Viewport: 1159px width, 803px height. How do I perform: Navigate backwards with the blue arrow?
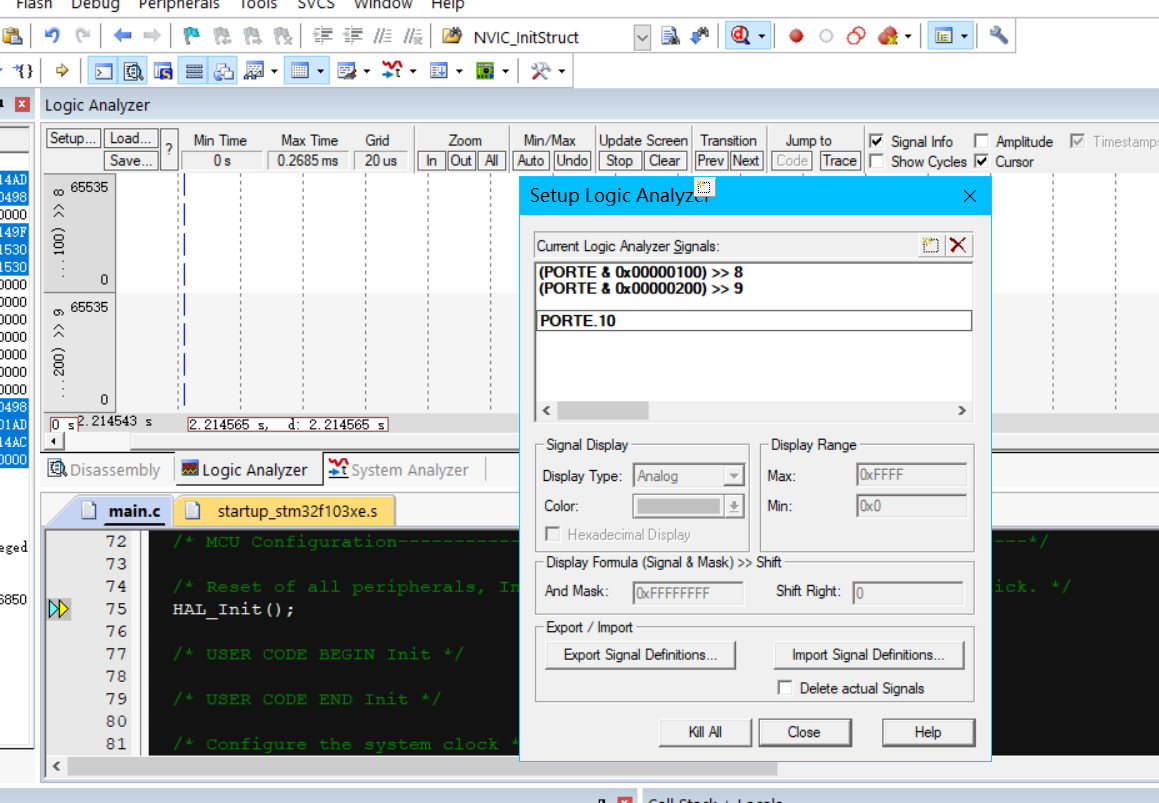(x=123, y=35)
